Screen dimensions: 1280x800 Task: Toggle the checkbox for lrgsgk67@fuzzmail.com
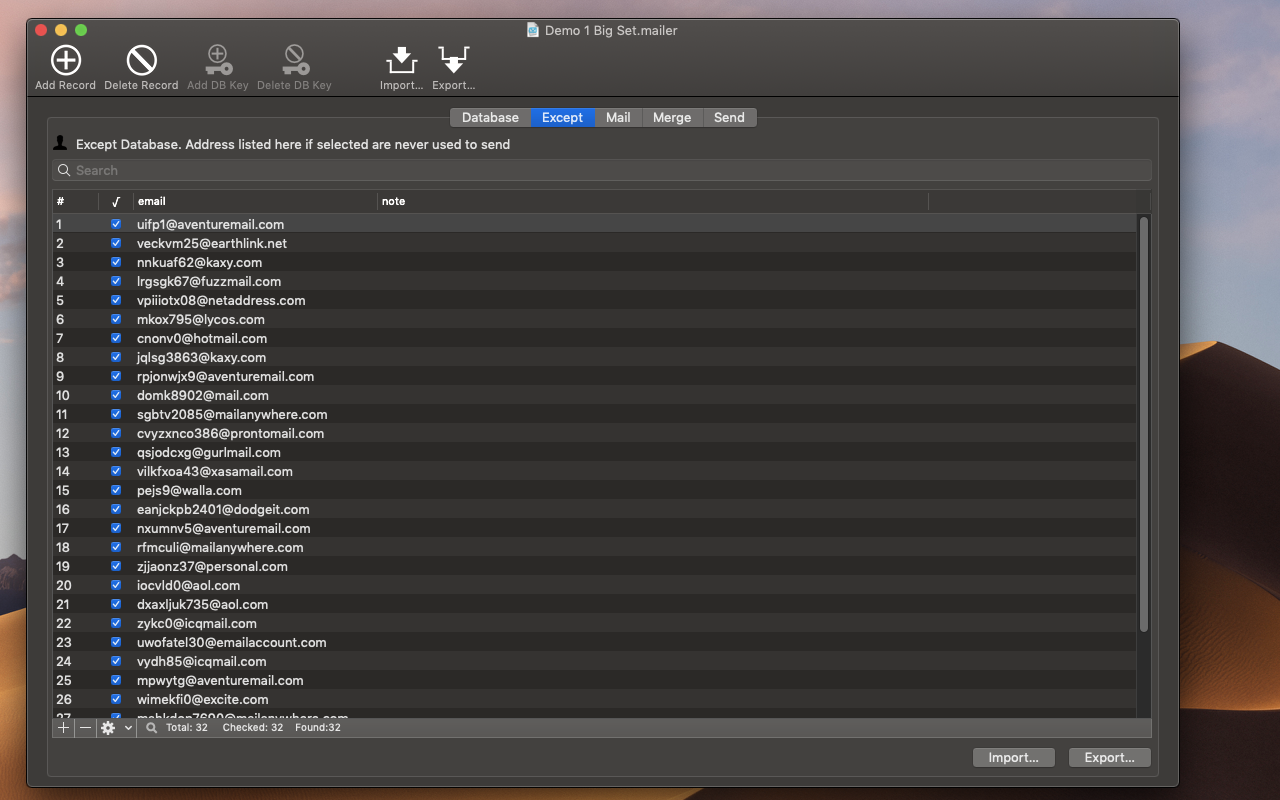tap(116, 281)
